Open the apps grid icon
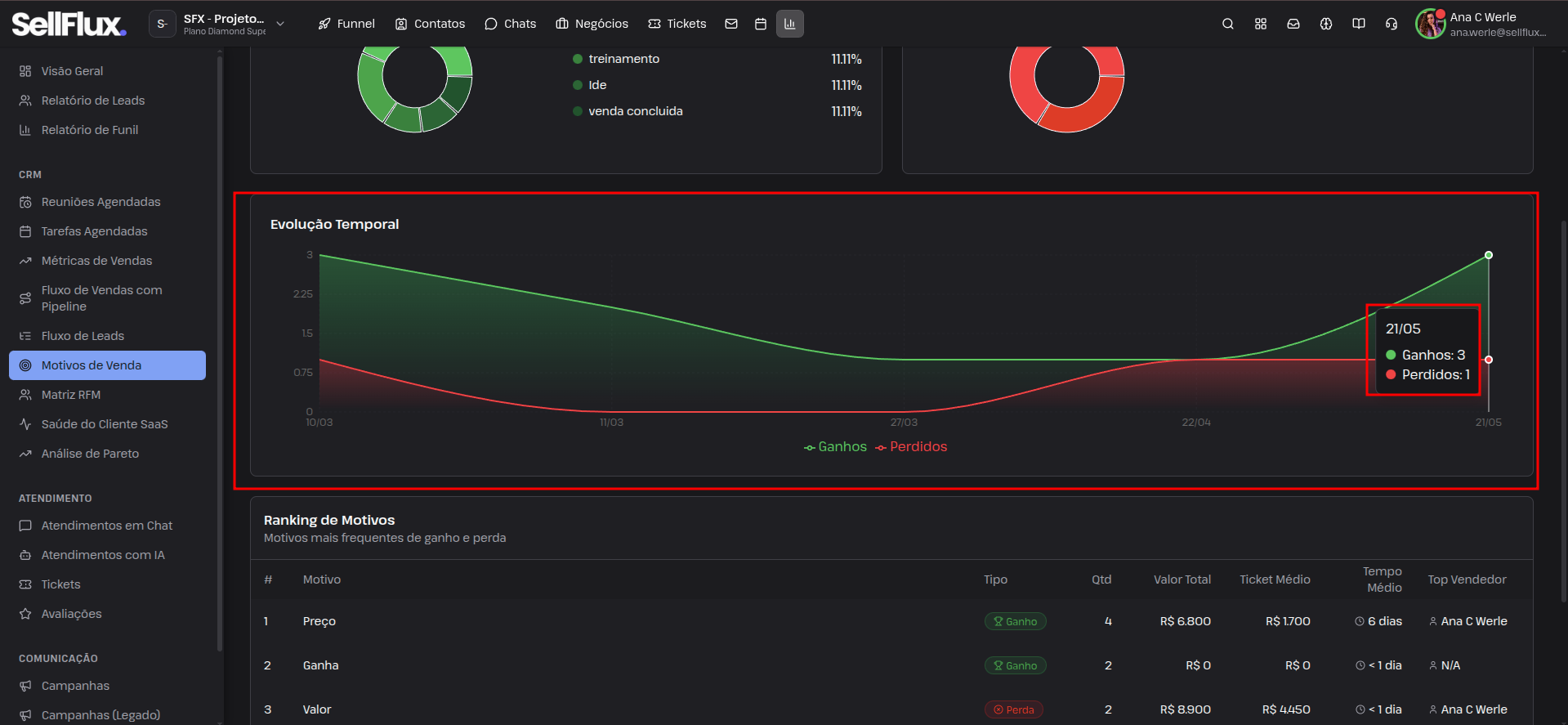The height and width of the screenshot is (725, 1568). [1261, 24]
